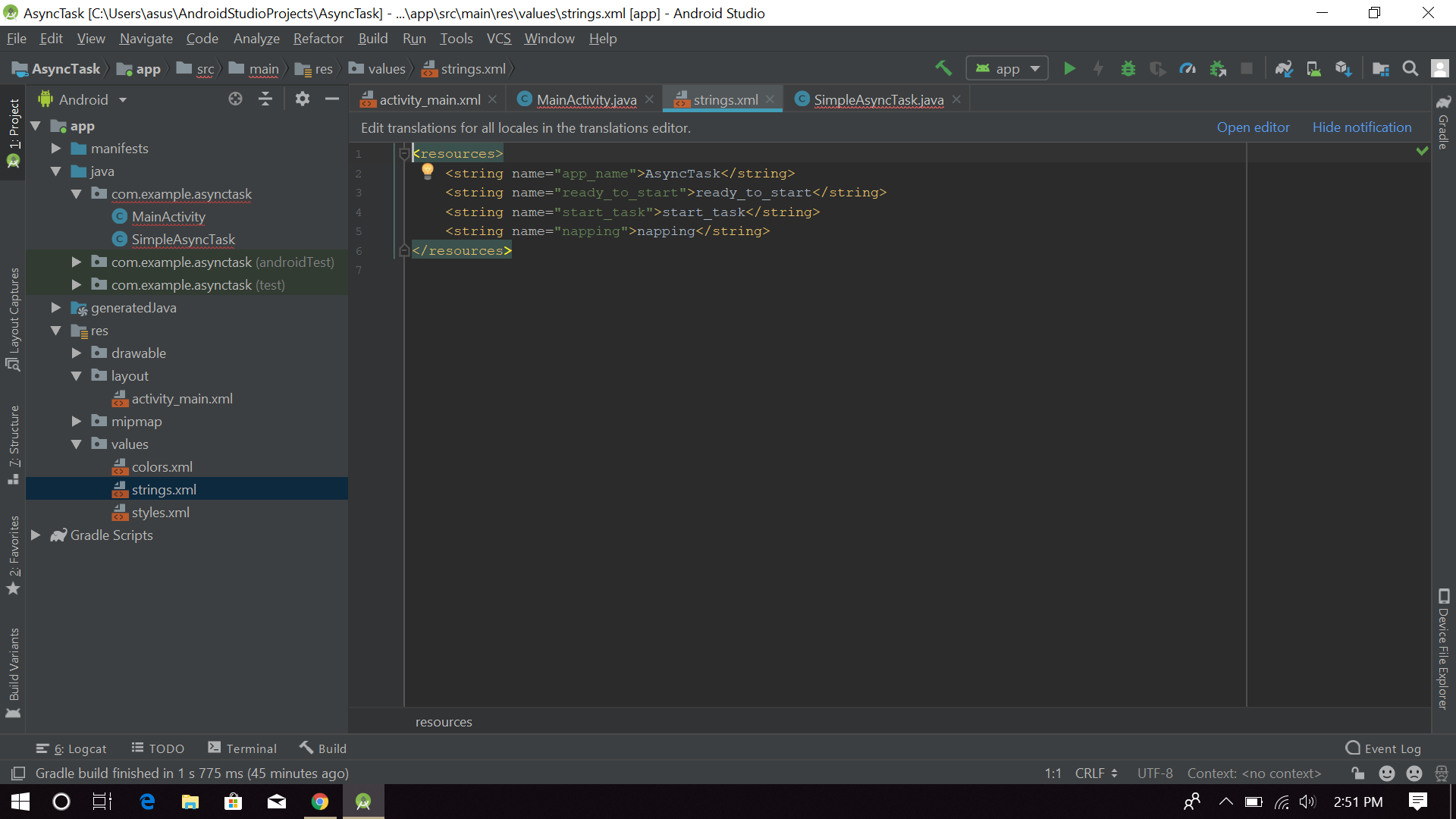Screen dimensions: 1456x819
Task: Select the Debug app icon
Action: [1128, 68]
